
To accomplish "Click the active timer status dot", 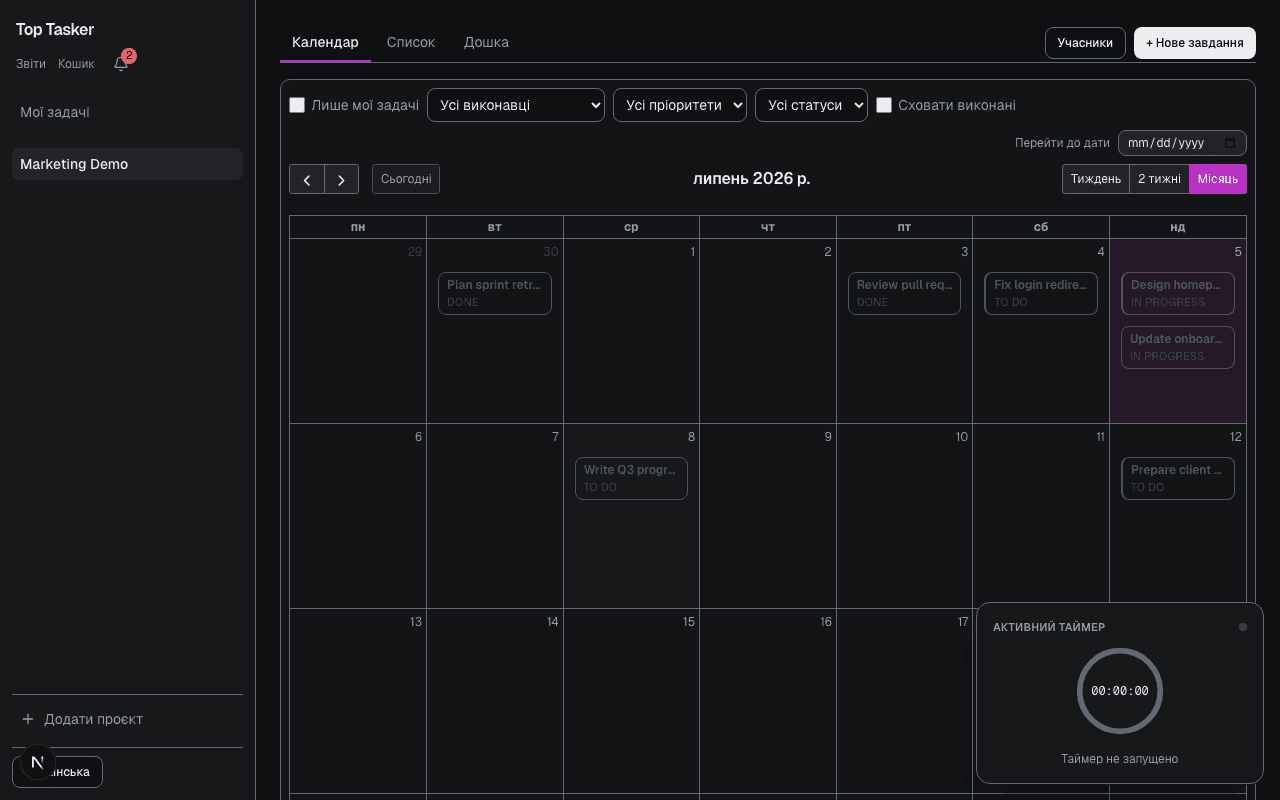I will (1243, 627).
